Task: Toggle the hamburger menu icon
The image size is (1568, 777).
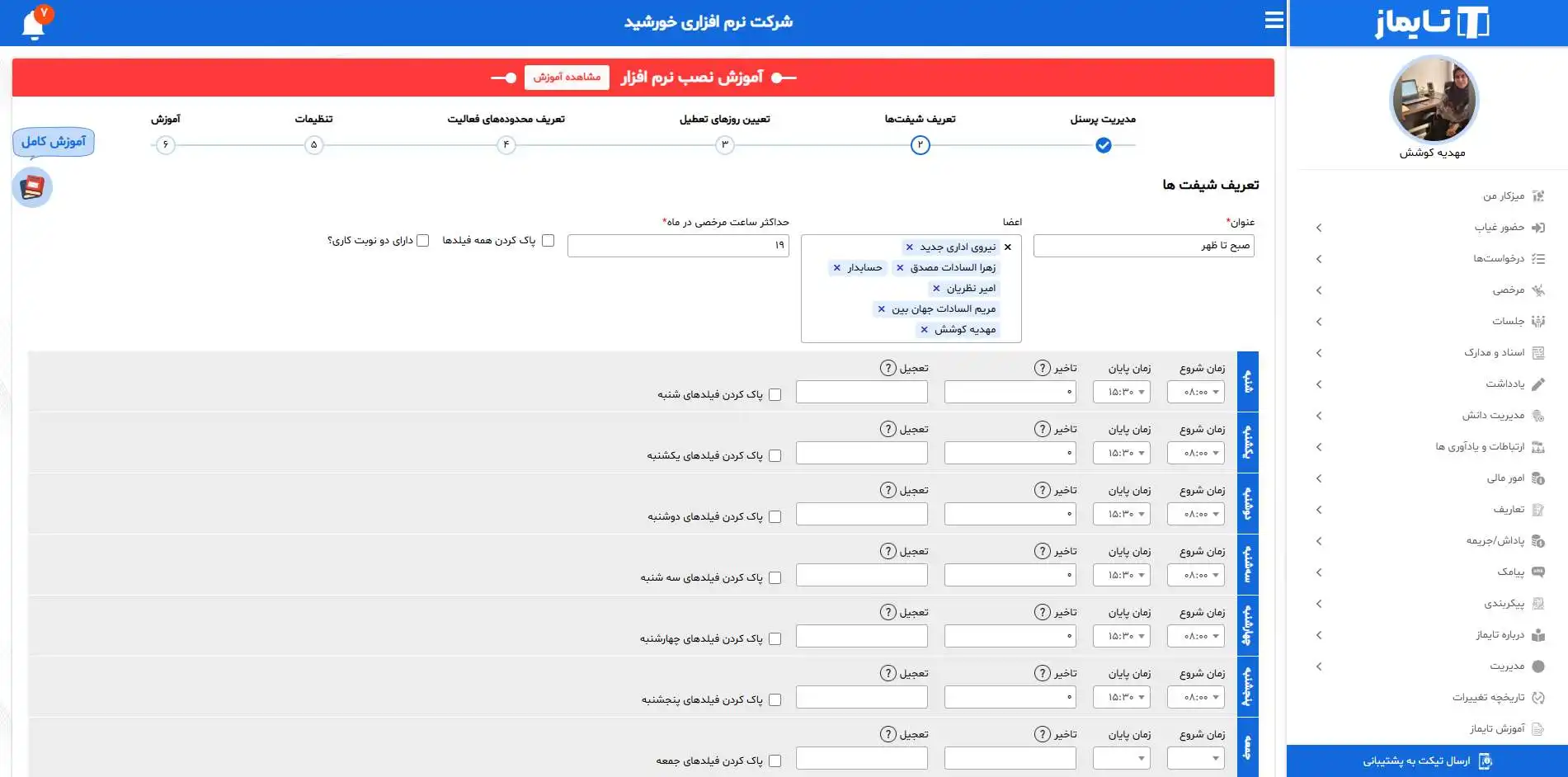Action: 1274,21
